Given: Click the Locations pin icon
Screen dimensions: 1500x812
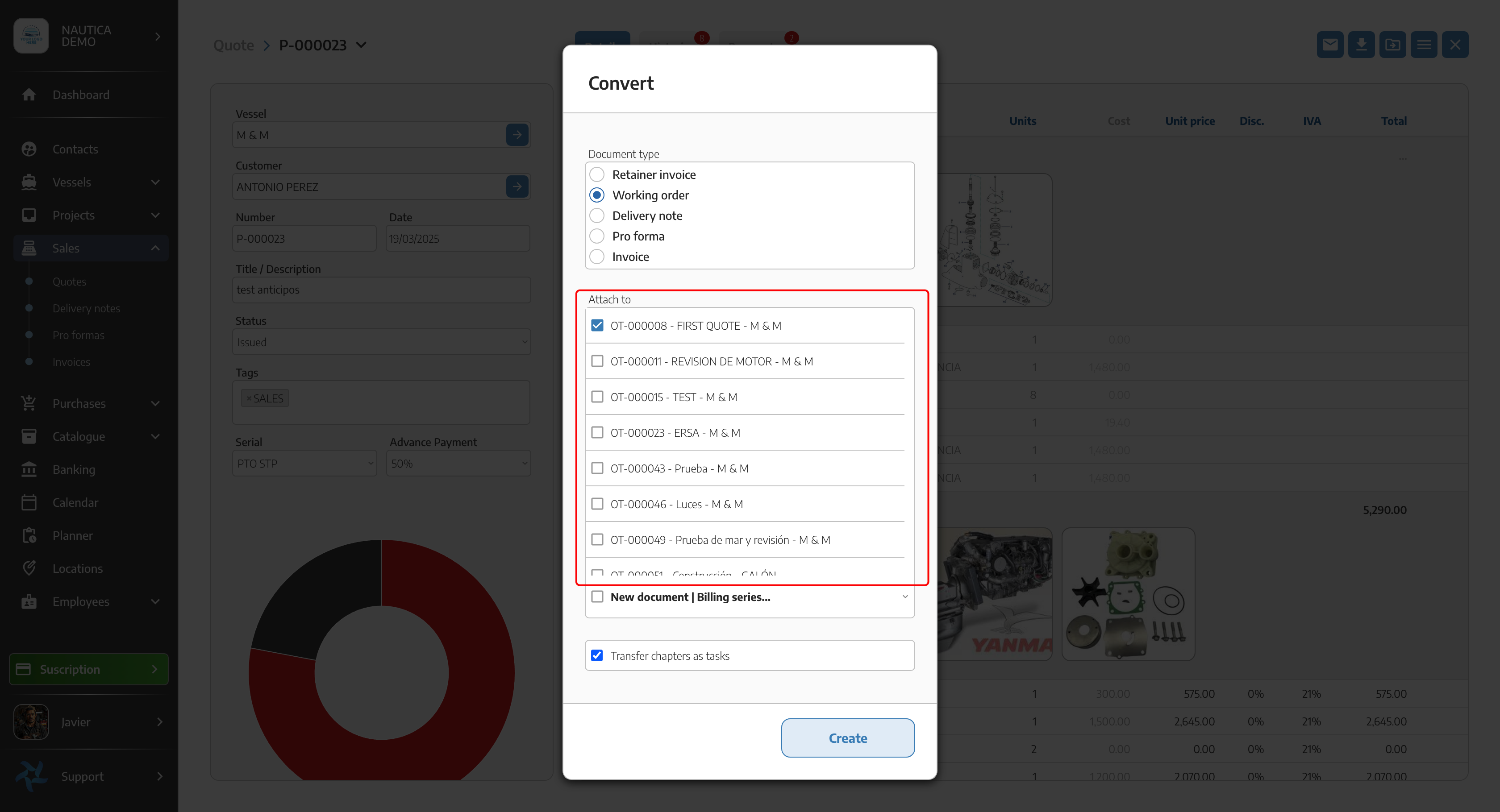Looking at the screenshot, I should [x=29, y=568].
